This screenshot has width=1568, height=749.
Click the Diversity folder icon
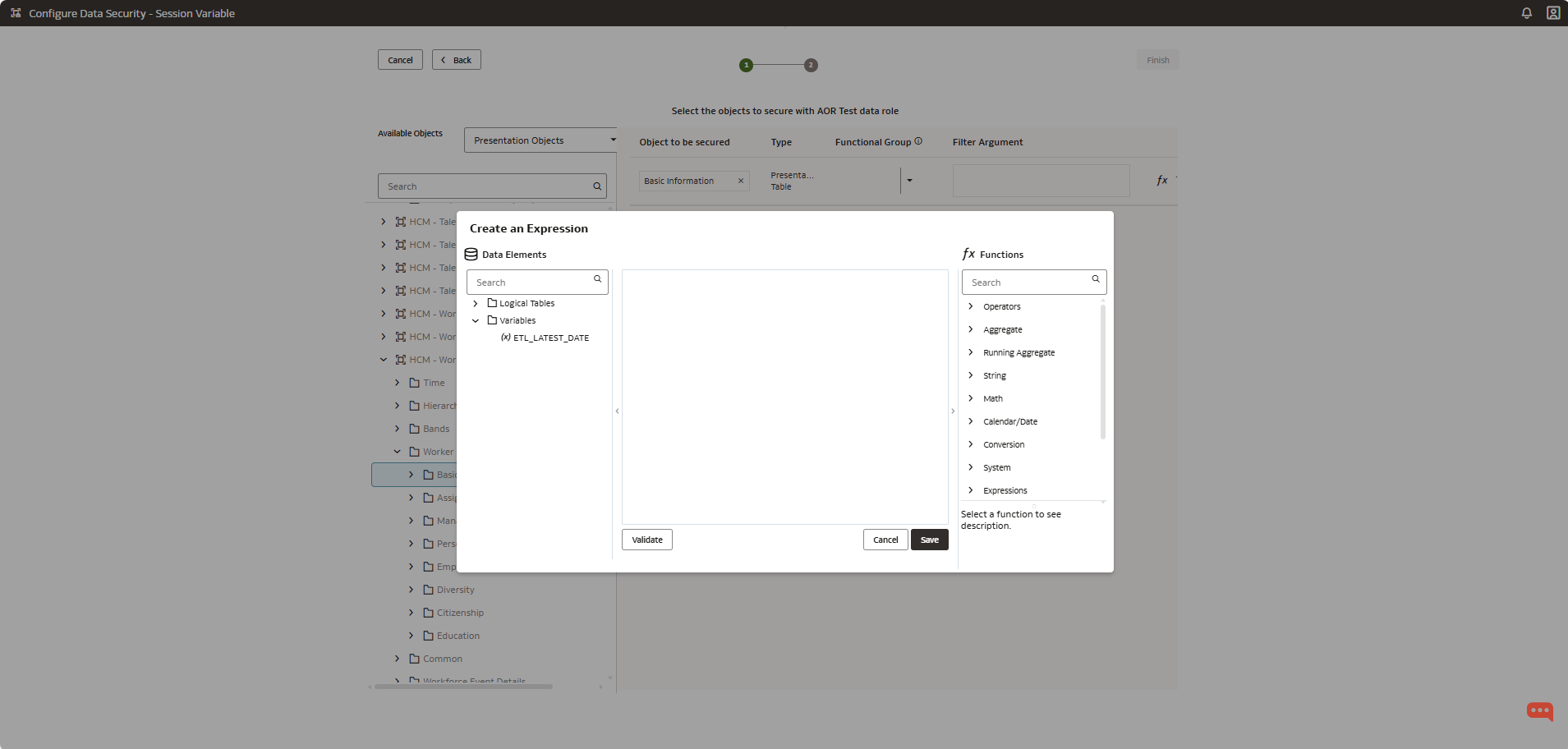pyautogui.click(x=428, y=590)
